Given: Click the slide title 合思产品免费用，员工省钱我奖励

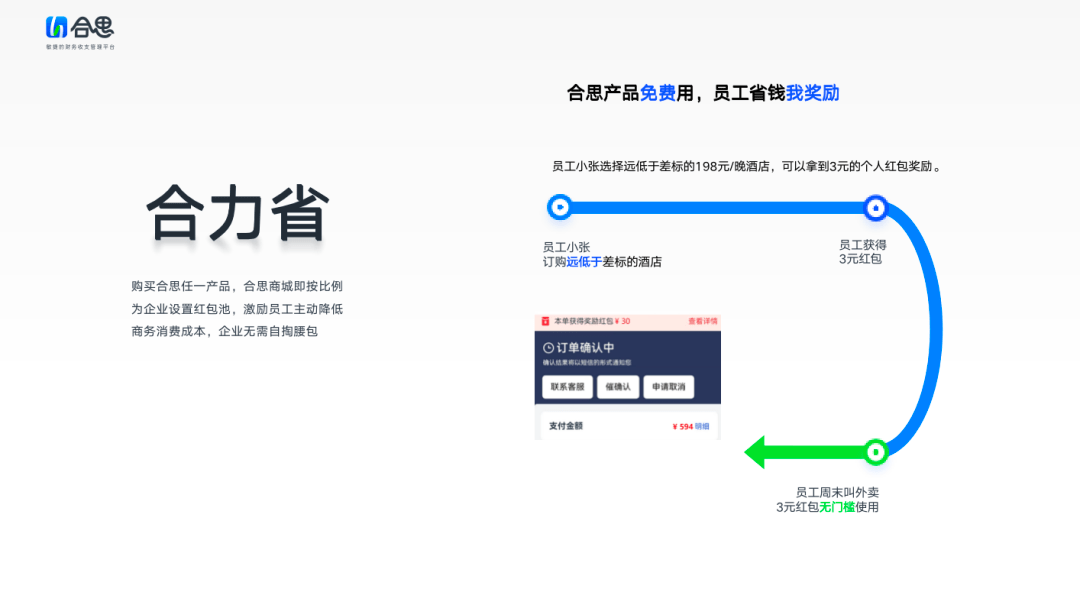Looking at the screenshot, I should (703, 93).
